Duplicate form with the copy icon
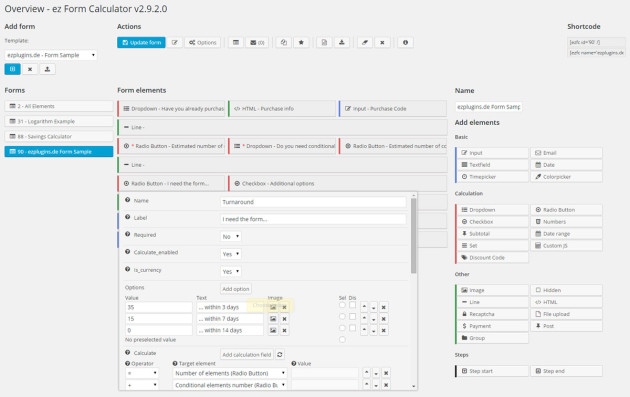The image size is (630, 397). pyautogui.click(x=284, y=43)
